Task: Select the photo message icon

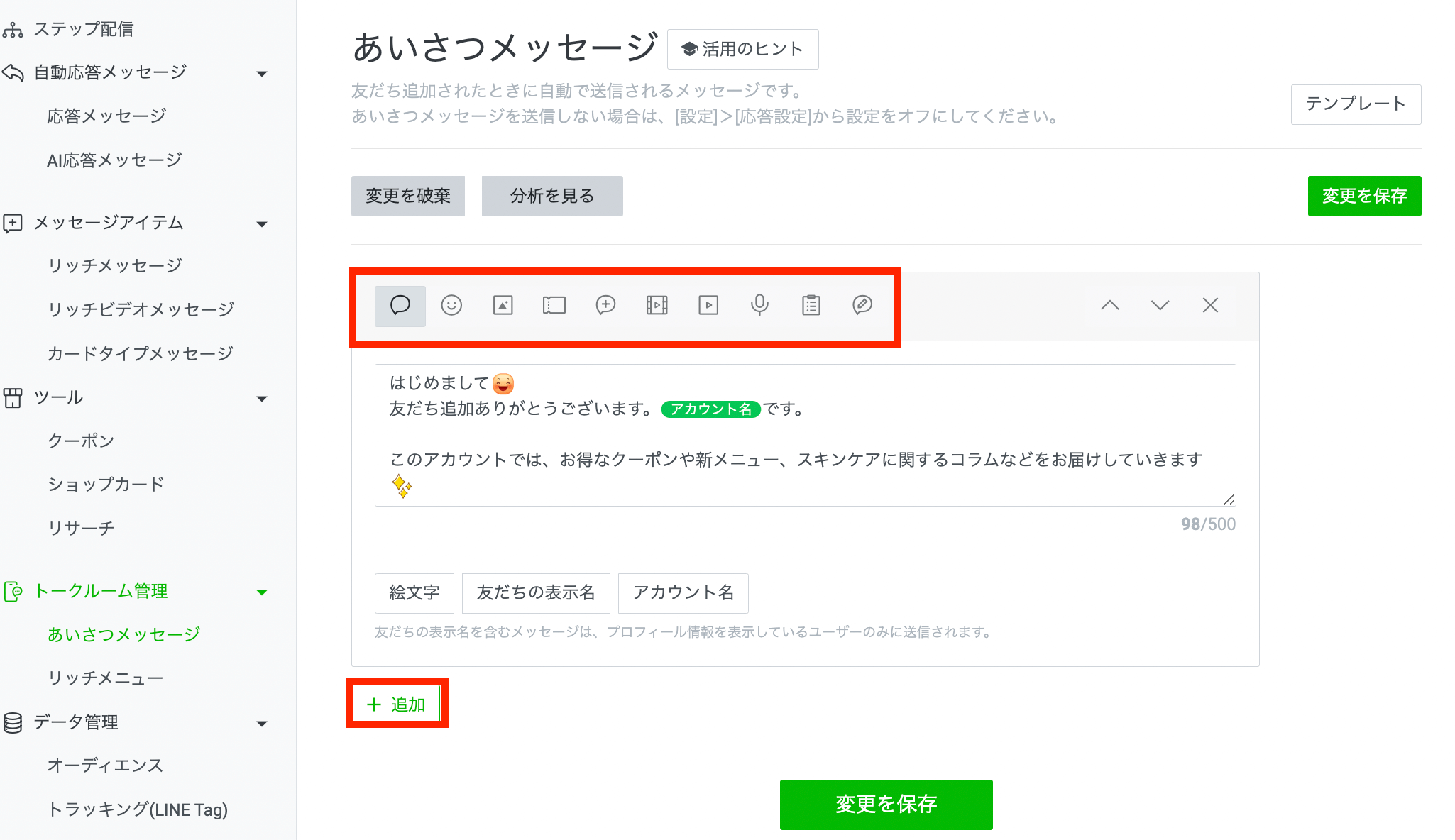Action: [503, 306]
